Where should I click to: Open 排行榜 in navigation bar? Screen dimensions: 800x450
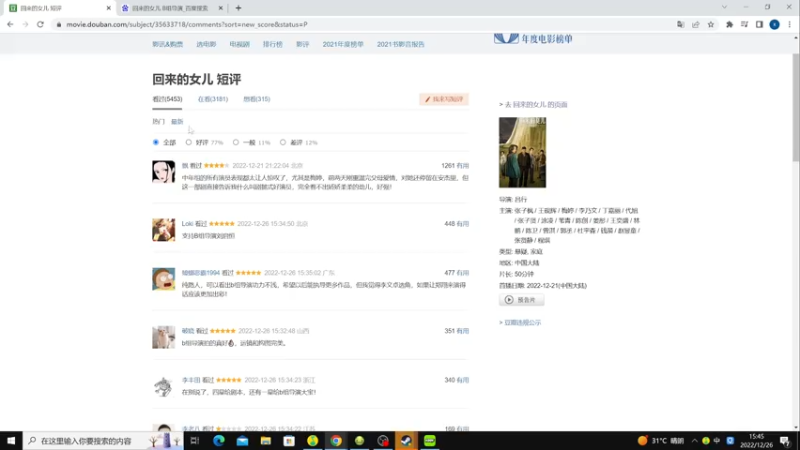coord(272,44)
